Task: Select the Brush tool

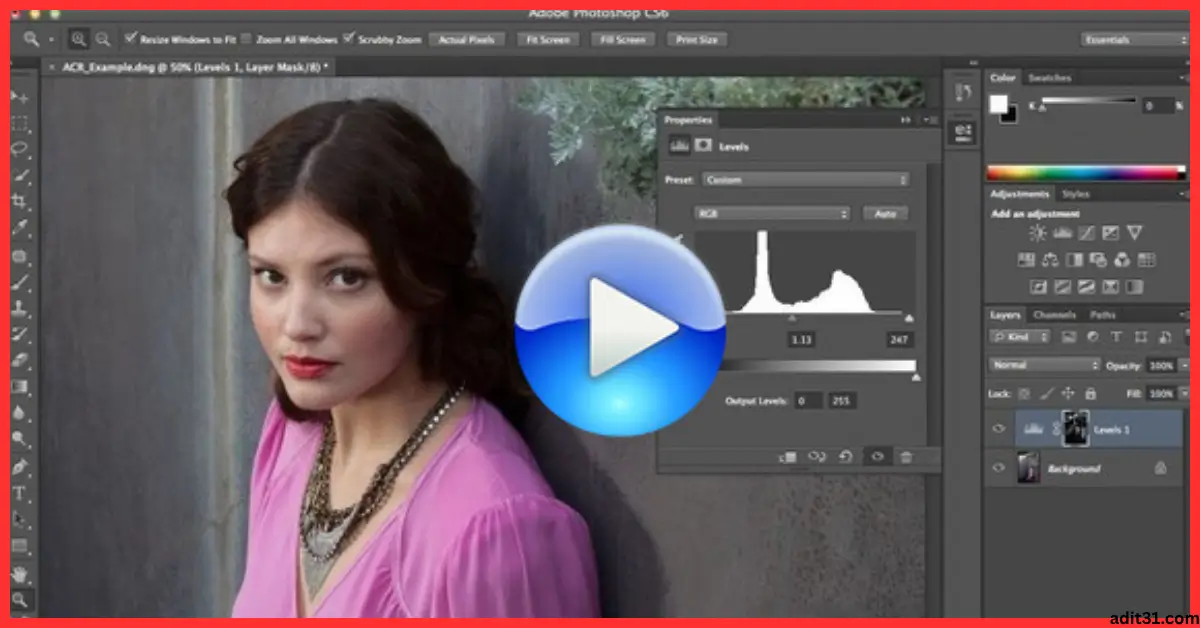Action: 19,283
